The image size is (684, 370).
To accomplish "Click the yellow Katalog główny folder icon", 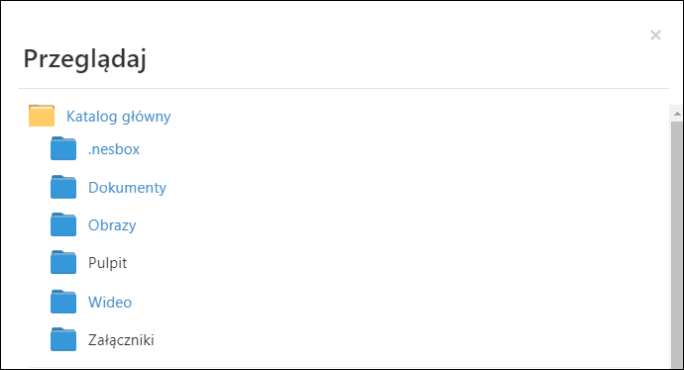I will click(x=41, y=116).
